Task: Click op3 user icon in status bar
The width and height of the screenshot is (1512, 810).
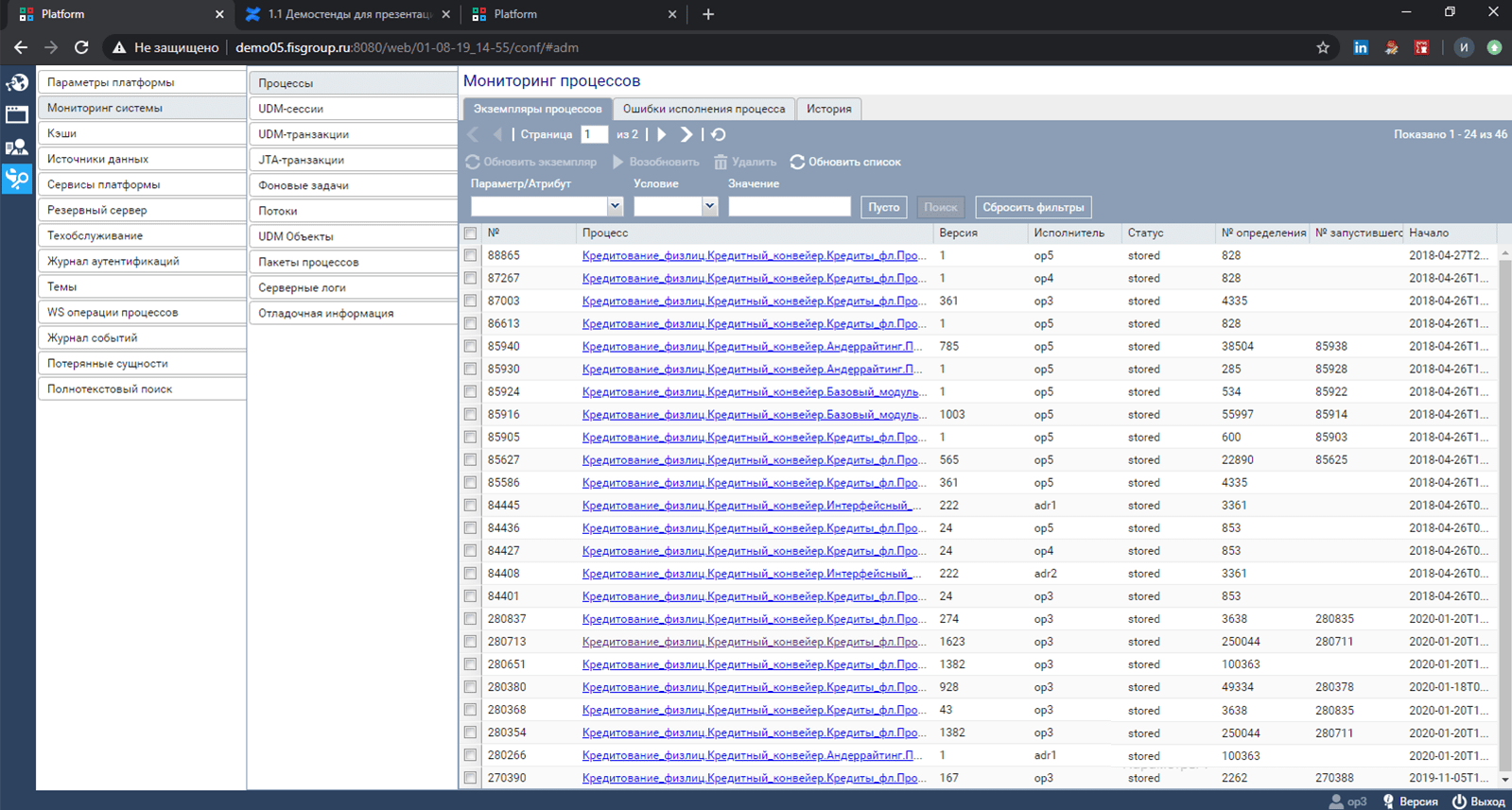Action: point(1347,801)
